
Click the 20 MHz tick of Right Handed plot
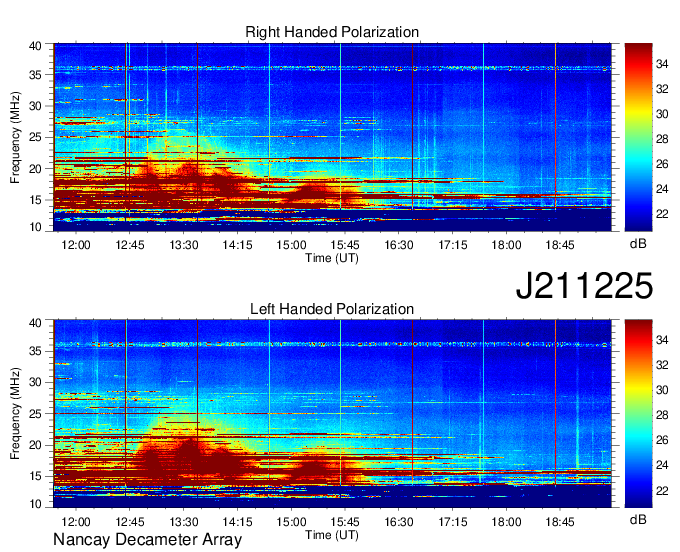(35, 169)
